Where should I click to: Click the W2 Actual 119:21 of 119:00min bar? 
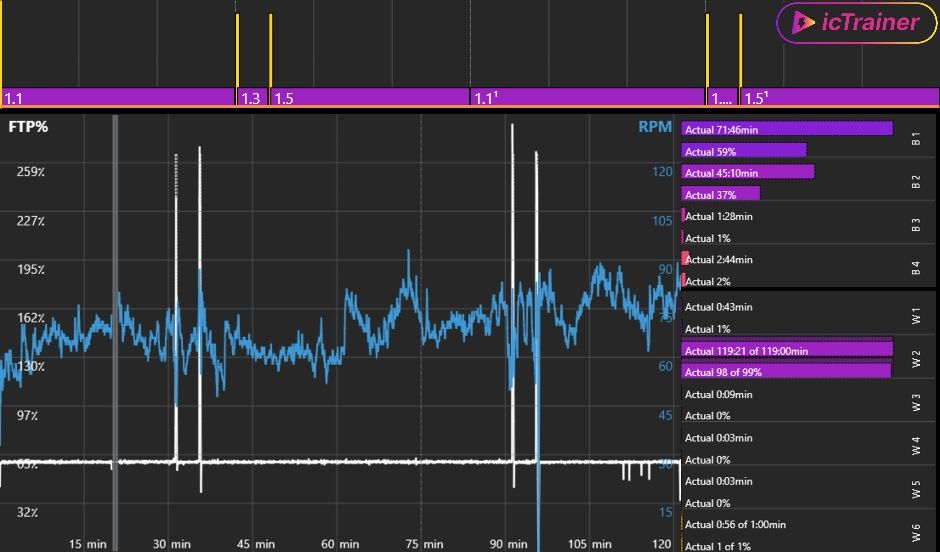(x=786, y=350)
